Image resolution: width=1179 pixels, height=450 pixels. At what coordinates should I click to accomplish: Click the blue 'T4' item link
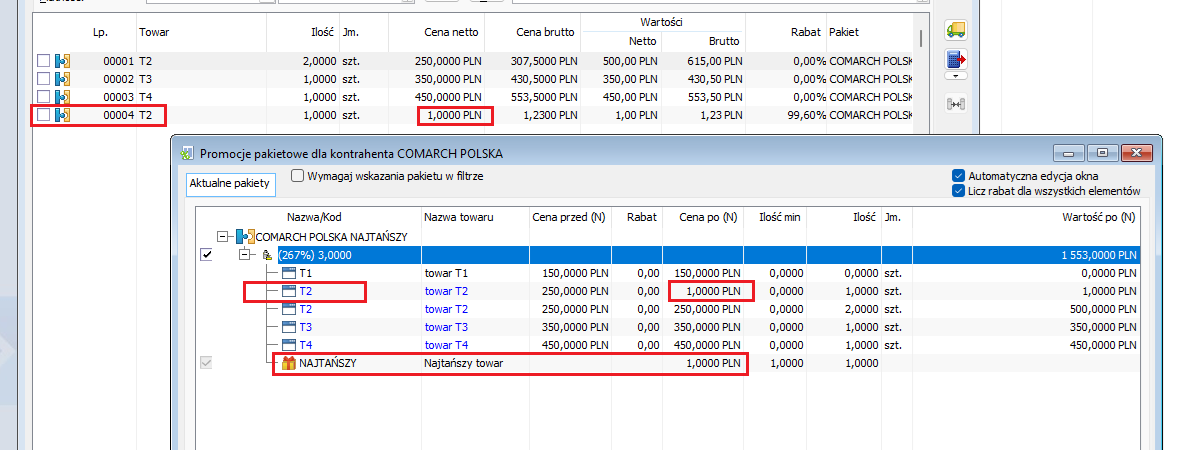(306, 346)
